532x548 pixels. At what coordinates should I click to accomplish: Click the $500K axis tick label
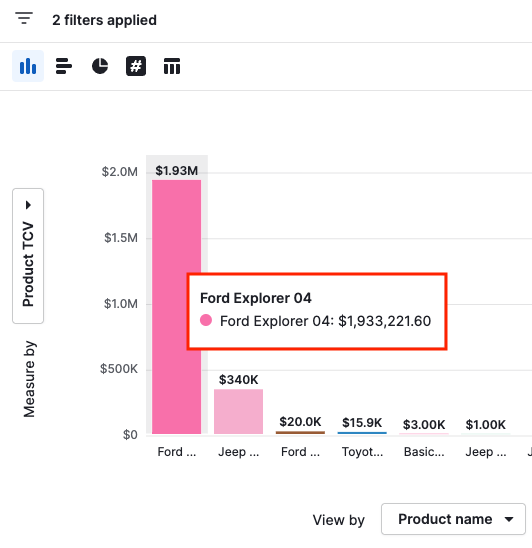point(119,369)
